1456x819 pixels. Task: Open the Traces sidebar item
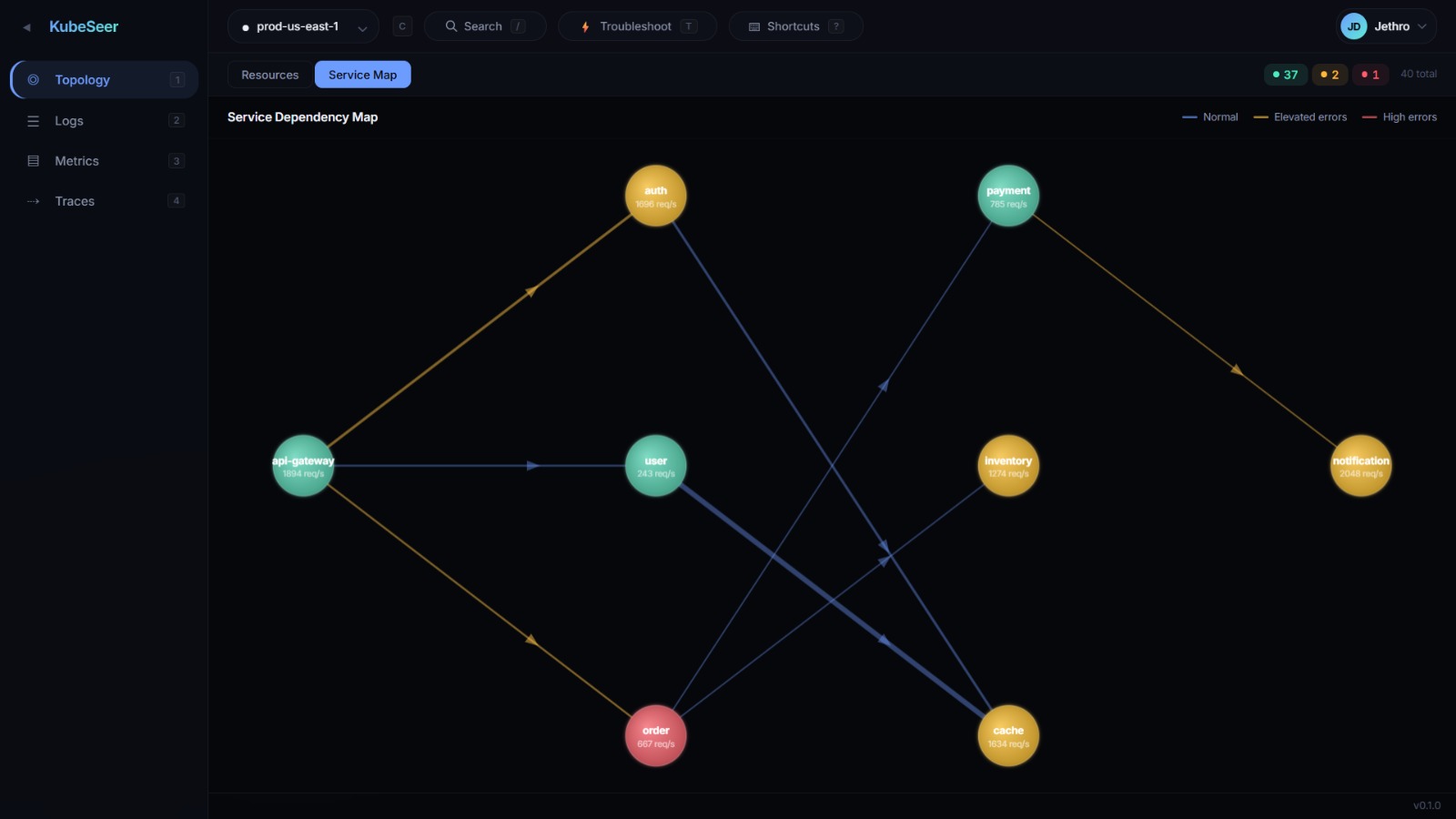105,201
